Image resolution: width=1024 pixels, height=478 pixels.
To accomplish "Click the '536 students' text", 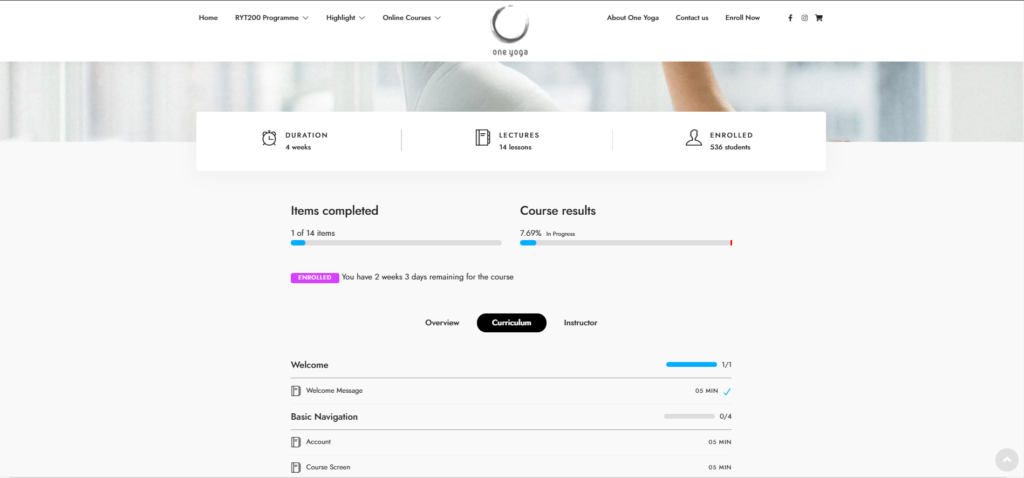I will [x=730, y=148].
